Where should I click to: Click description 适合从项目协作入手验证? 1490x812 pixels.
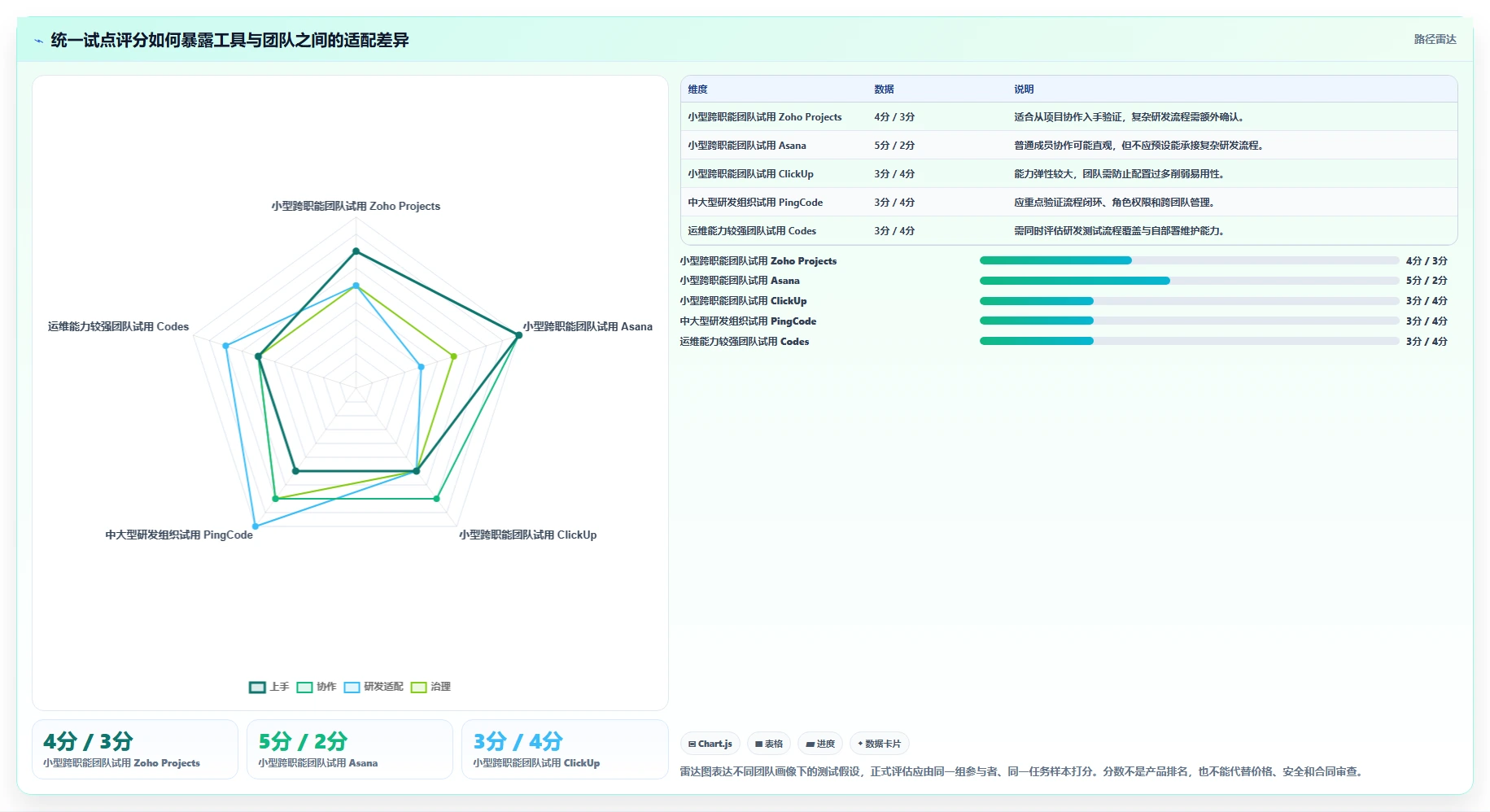(x=1130, y=117)
